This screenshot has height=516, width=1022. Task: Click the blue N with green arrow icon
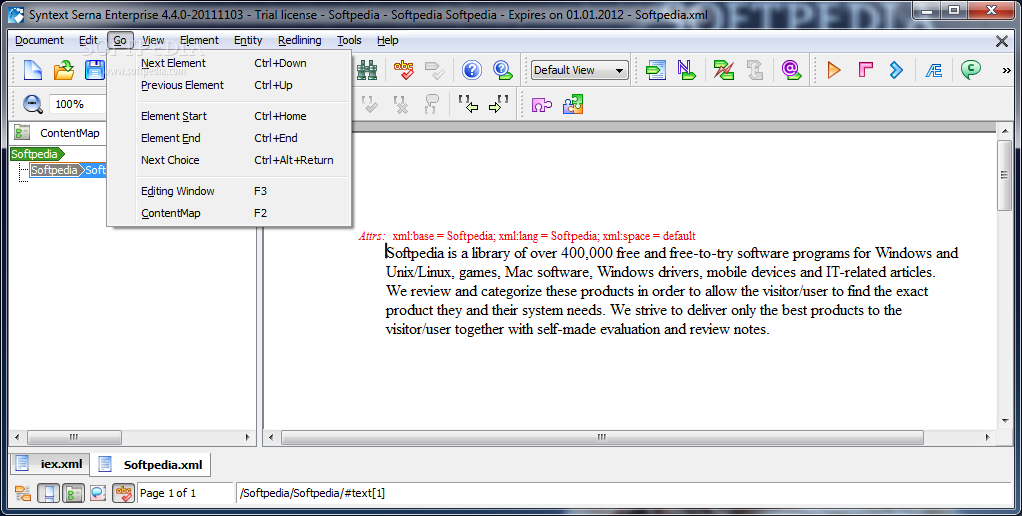(686, 70)
